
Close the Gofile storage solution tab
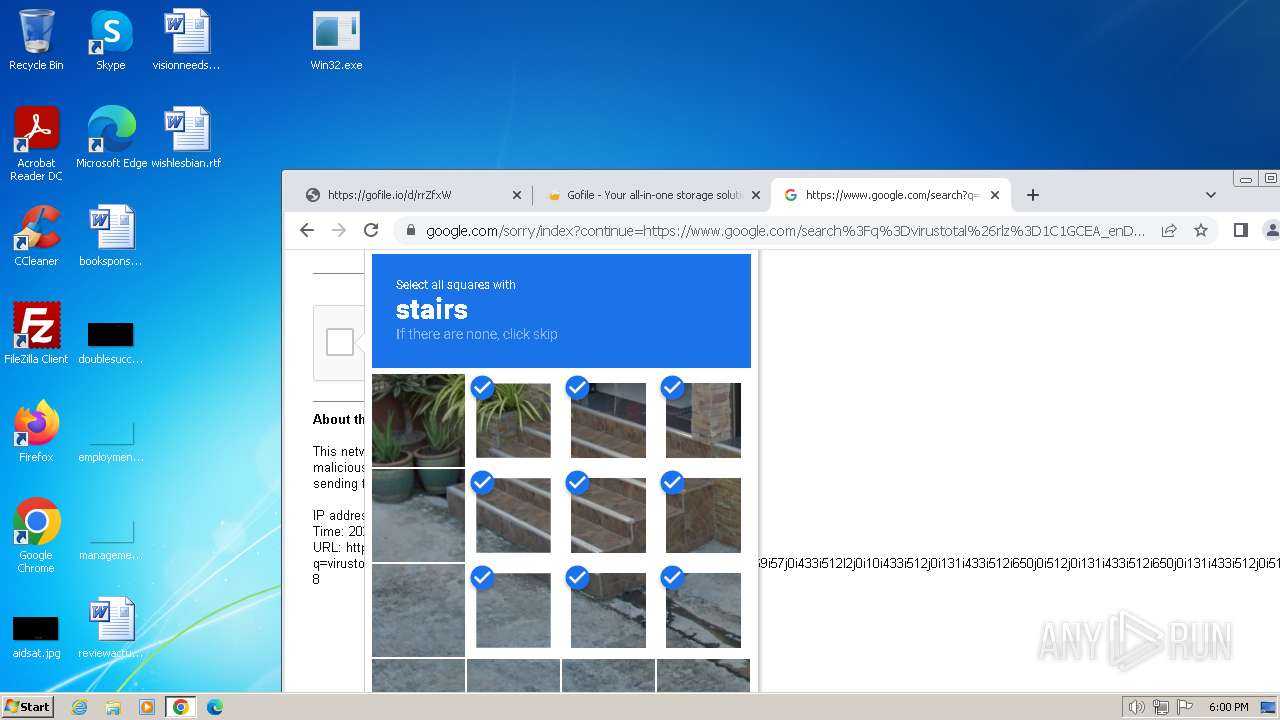[756, 195]
